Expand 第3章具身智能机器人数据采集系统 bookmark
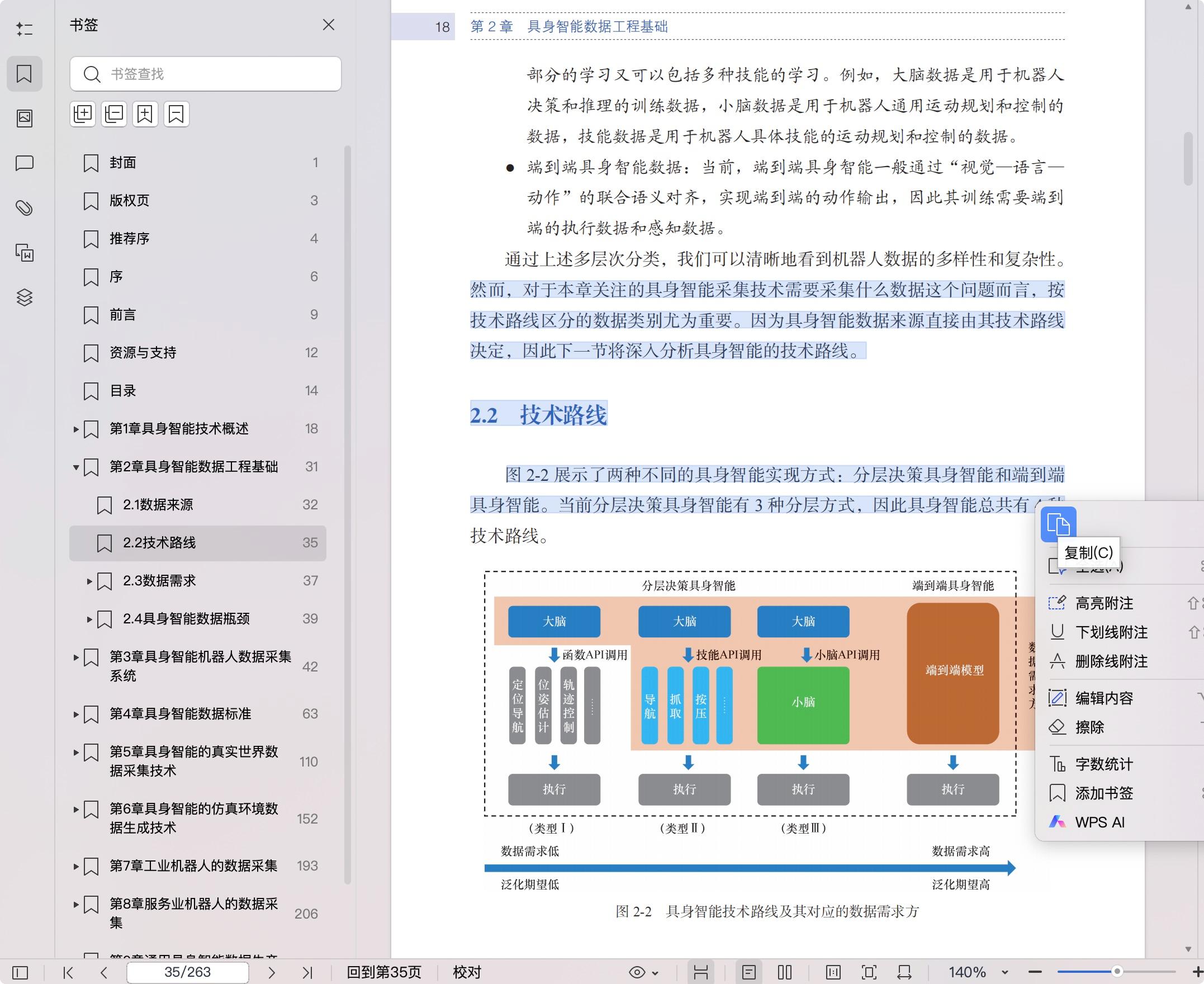The height and width of the screenshot is (984, 1204). click(x=75, y=657)
